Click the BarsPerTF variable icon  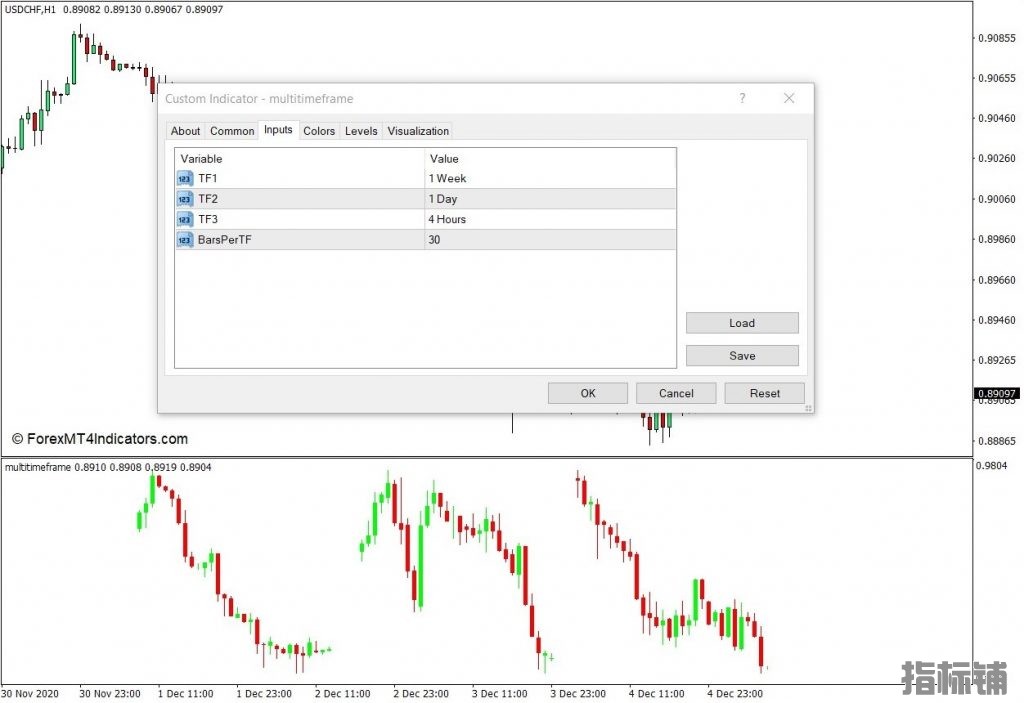pos(185,240)
